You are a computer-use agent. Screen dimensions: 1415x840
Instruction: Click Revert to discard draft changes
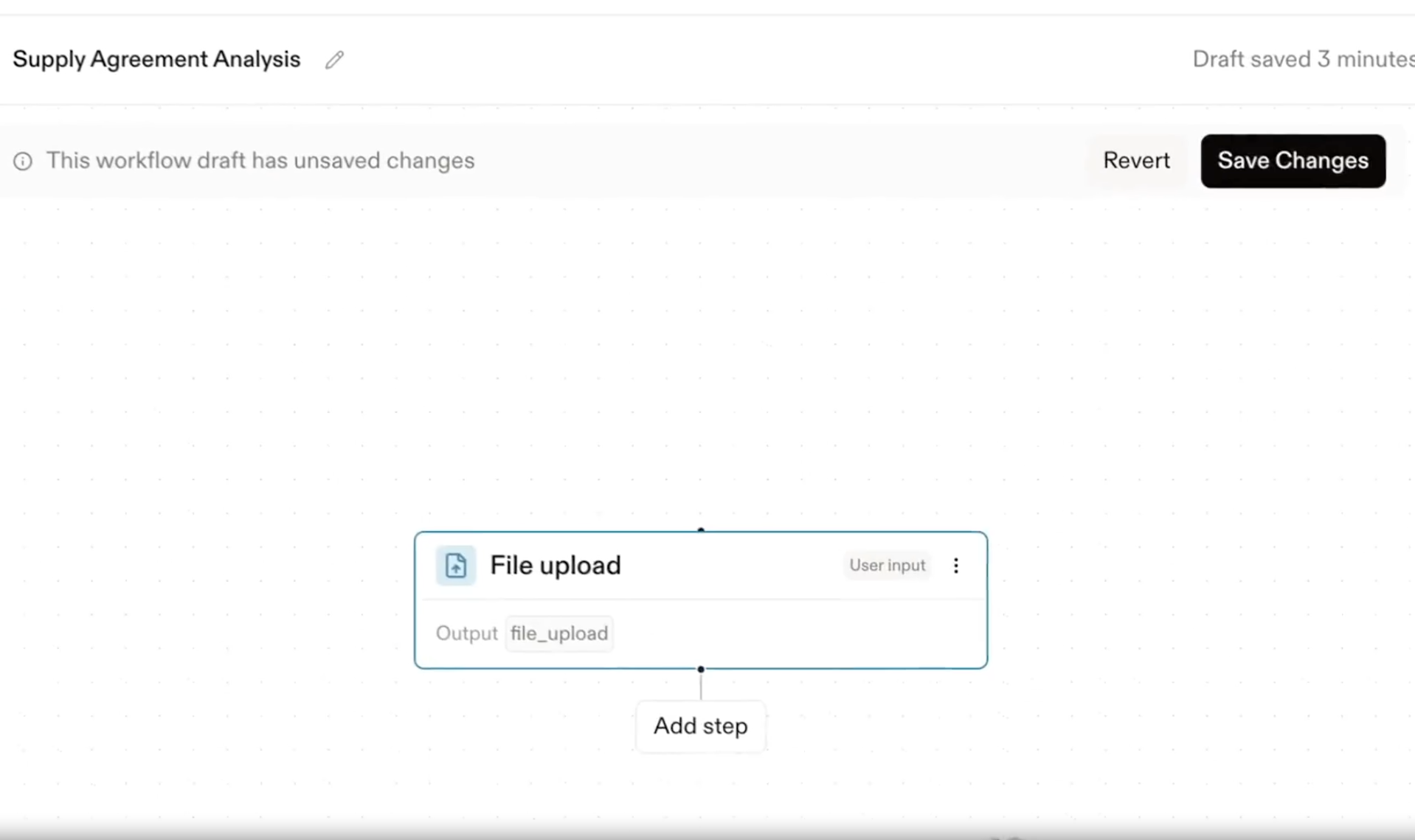coord(1136,161)
